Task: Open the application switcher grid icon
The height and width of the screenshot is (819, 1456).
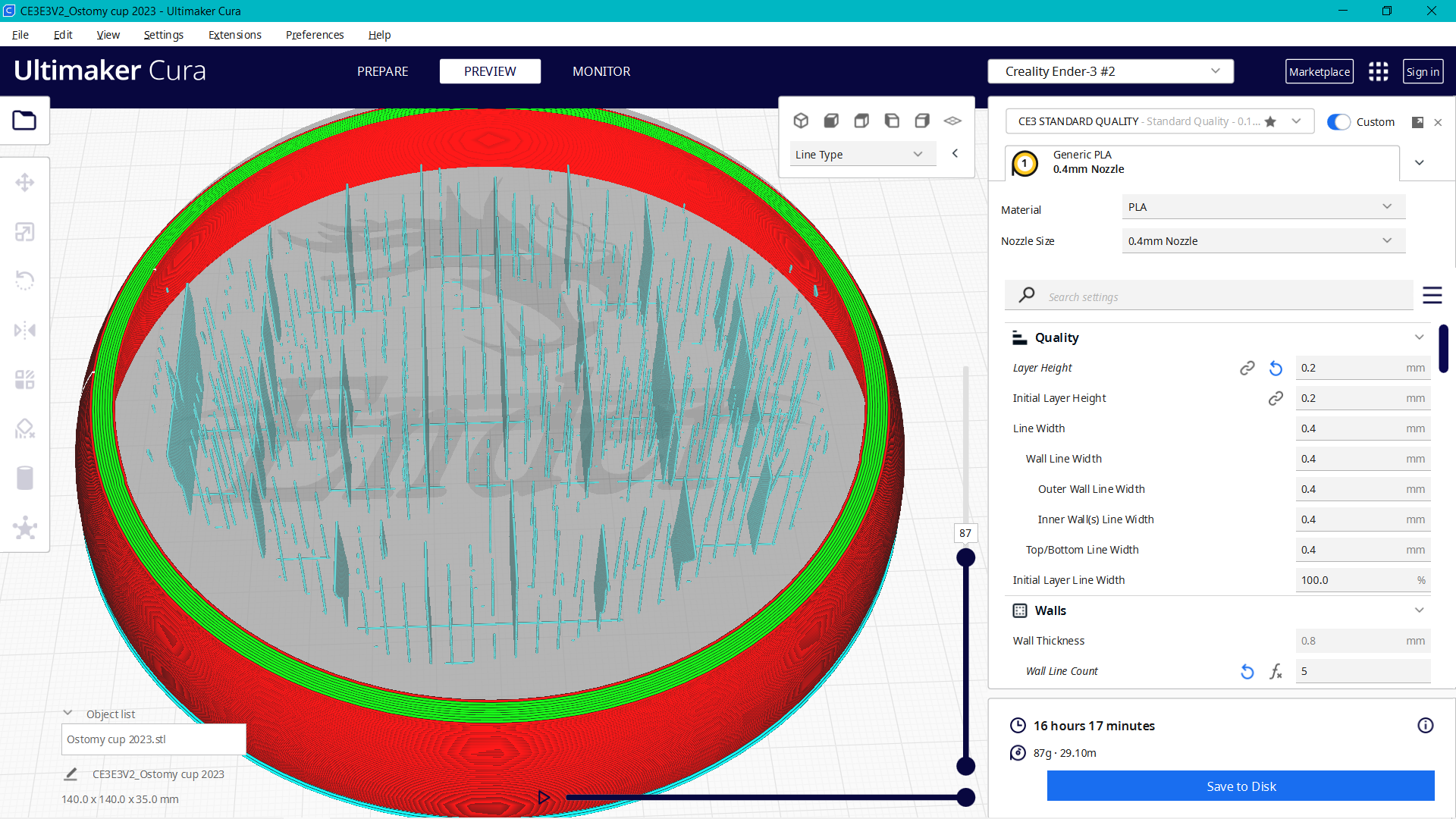Action: click(1378, 71)
